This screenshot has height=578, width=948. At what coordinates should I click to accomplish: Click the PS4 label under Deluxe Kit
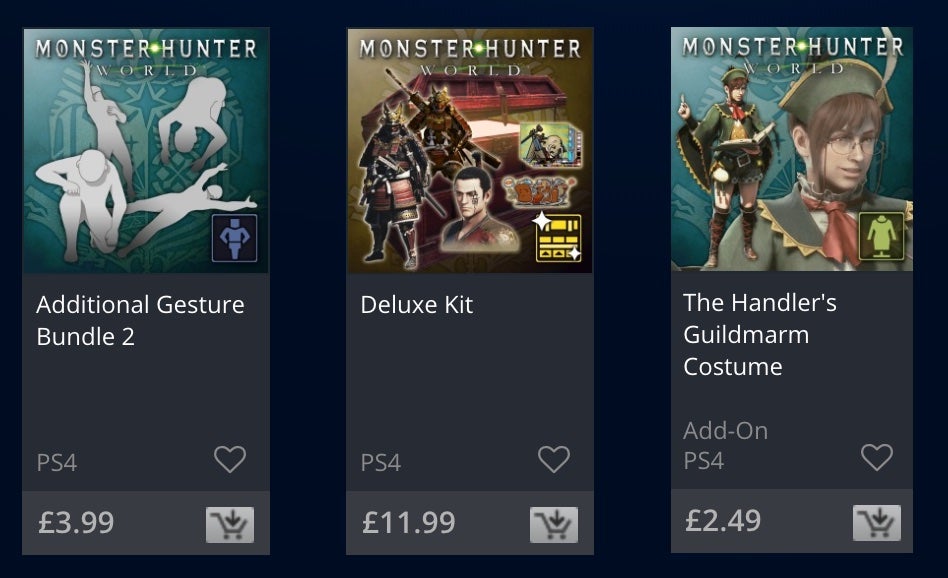pyautogui.click(x=381, y=463)
